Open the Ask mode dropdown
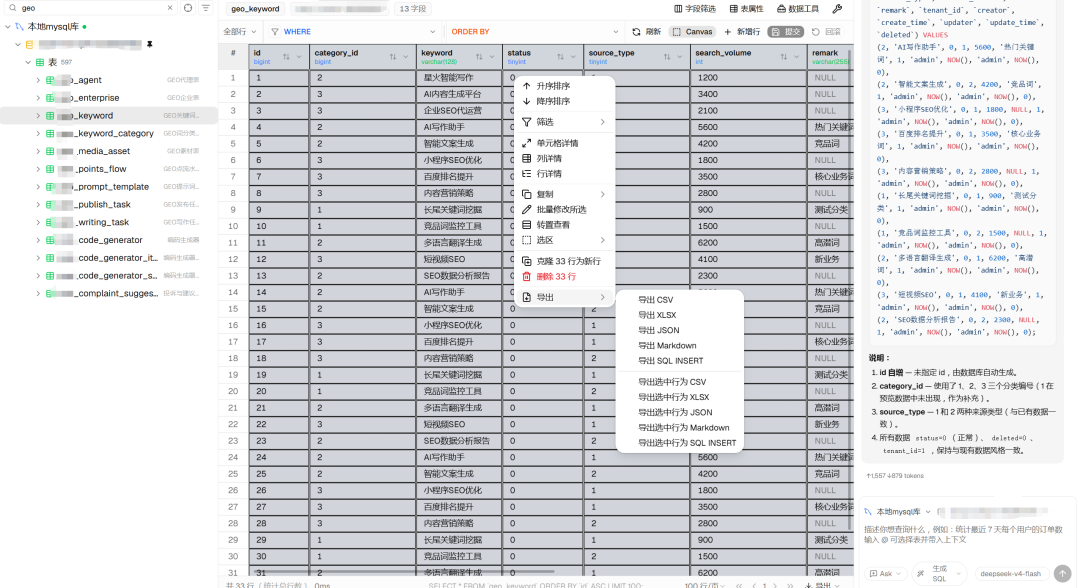Viewport: 1080px width, 588px height. pyautogui.click(x=886, y=574)
